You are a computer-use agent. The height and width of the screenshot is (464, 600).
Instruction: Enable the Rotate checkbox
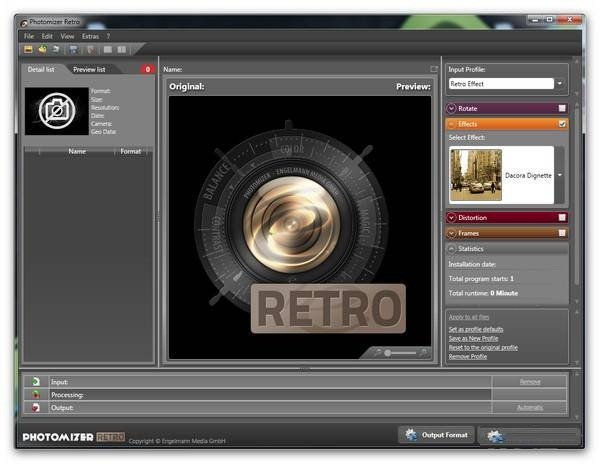tap(562, 108)
